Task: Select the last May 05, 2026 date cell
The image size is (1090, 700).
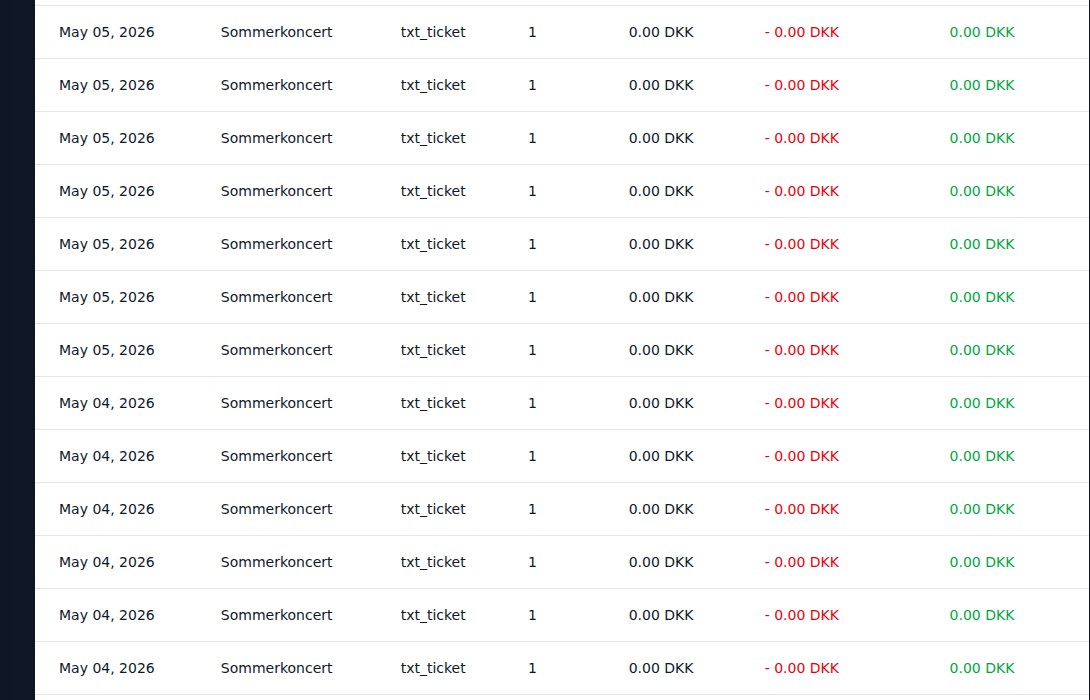Action: (106, 350)
